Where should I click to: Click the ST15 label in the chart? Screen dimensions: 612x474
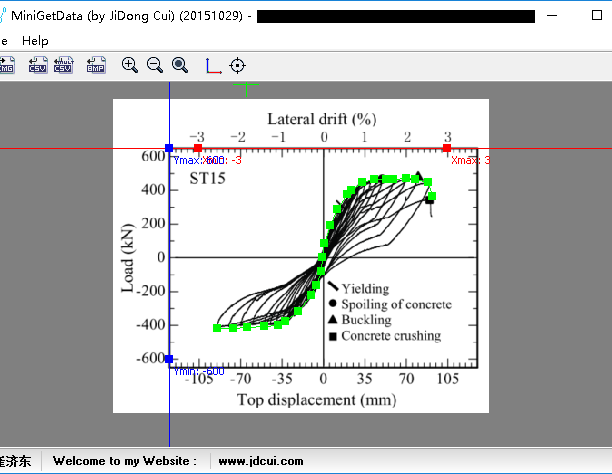click(207, 180)
